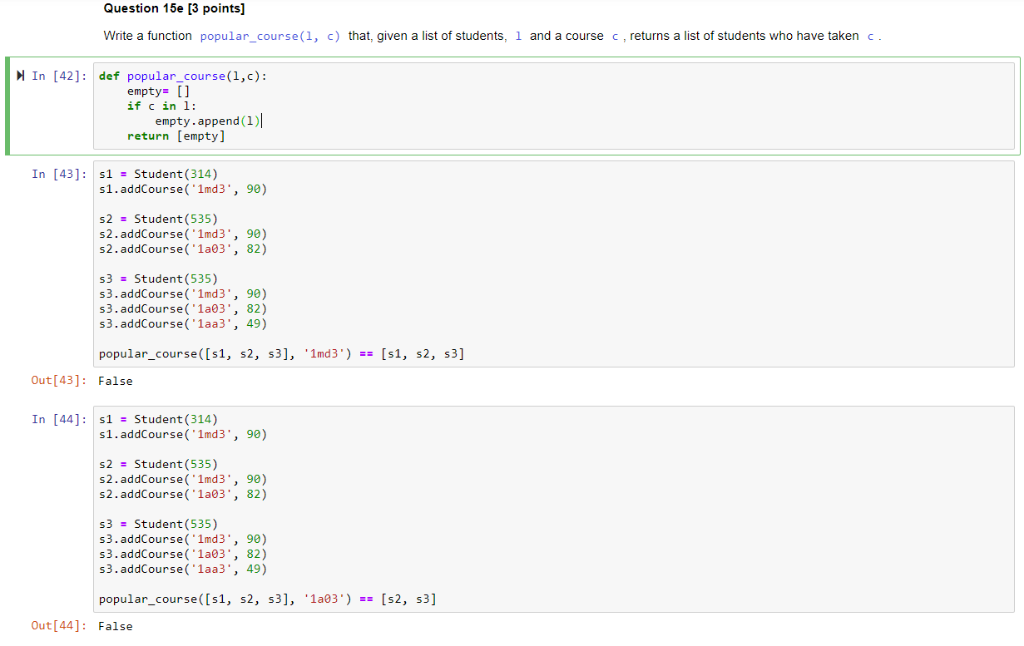Click 'popular_course(l, c)' in the question text
Screen dimensions: 1024x646
pos(270,36)
